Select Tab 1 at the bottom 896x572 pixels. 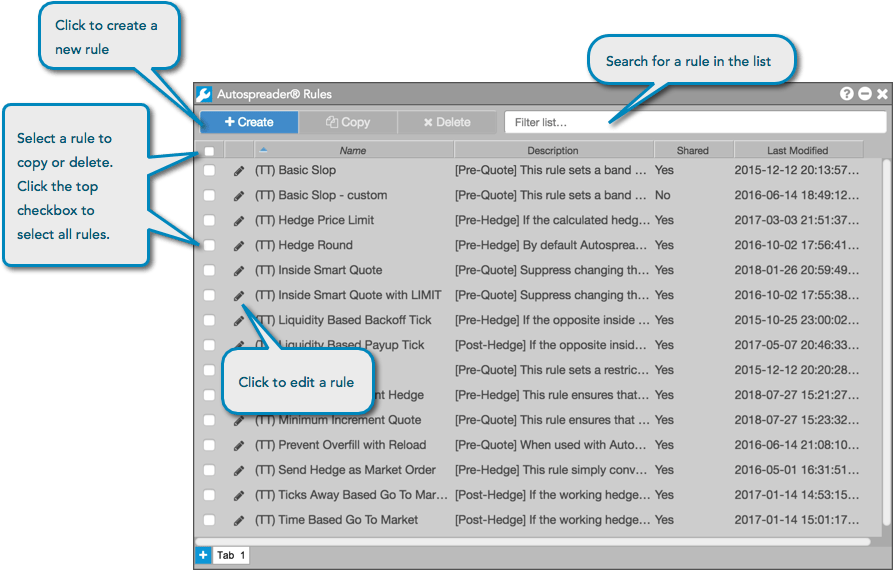click(x=230, y=555)
